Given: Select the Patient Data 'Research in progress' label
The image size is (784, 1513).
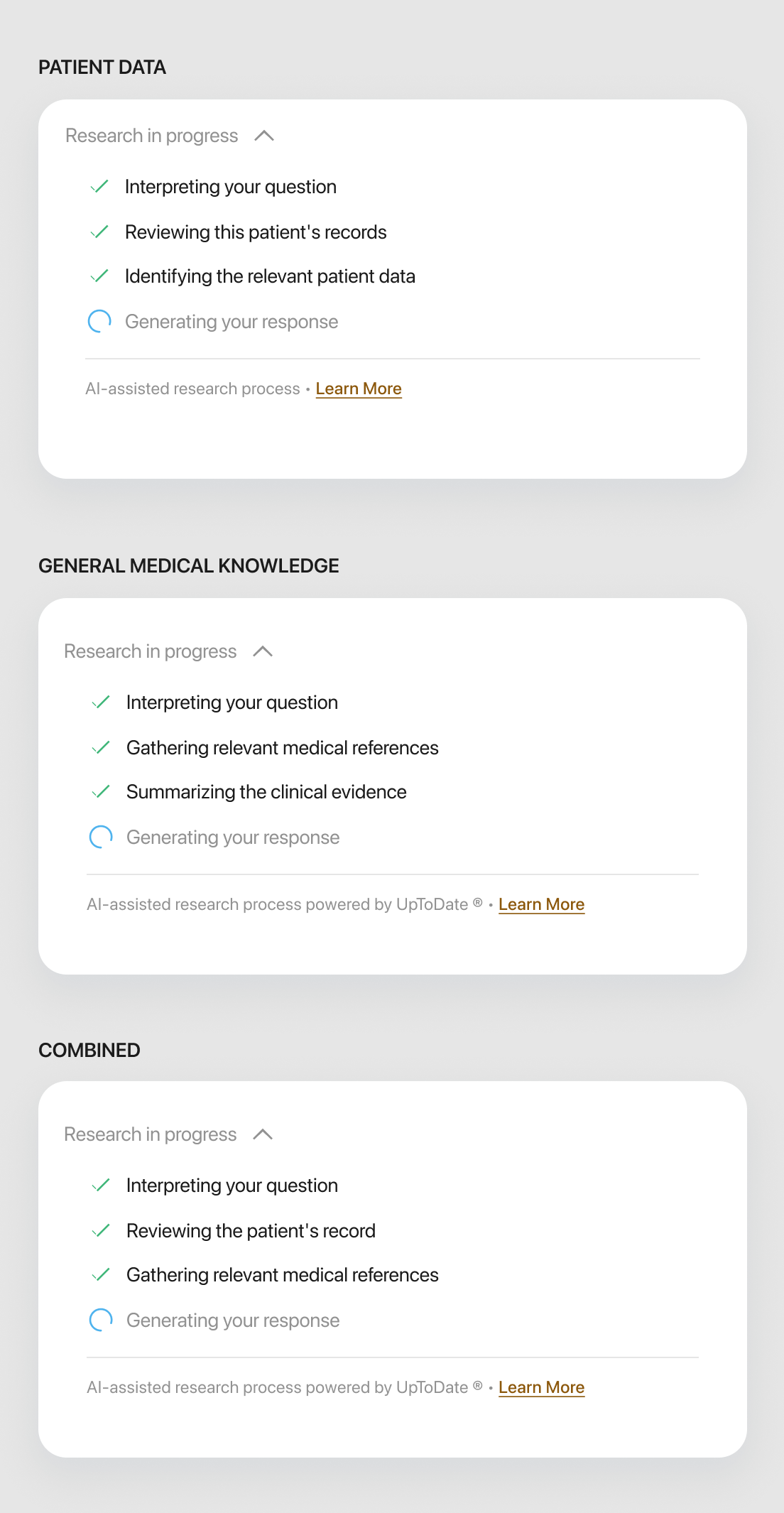Looking at the screenshot, I should (x=151, y=136).
